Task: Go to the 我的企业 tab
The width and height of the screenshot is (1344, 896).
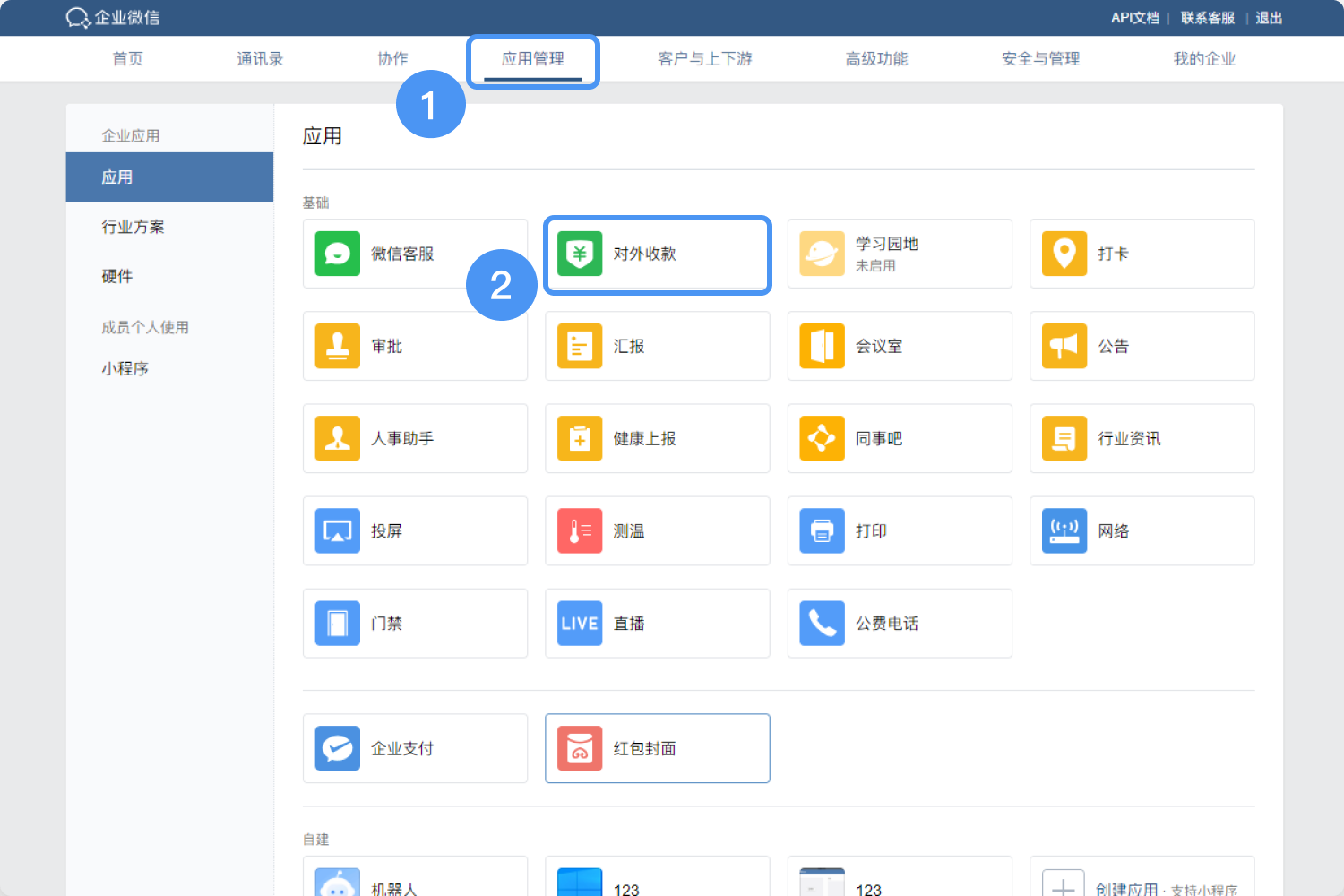Action: [1204, 58]
